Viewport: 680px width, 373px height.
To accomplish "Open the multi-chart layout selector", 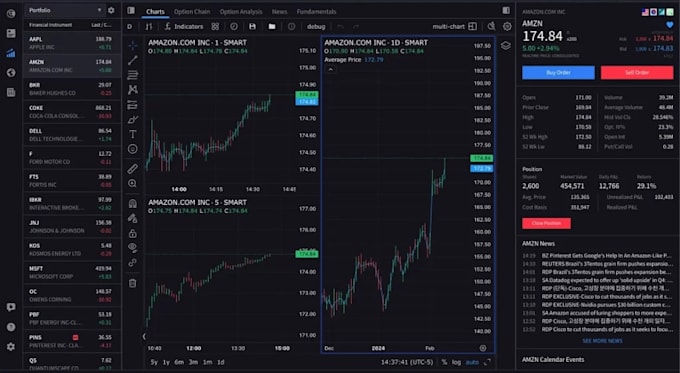I will pos(454,26).
